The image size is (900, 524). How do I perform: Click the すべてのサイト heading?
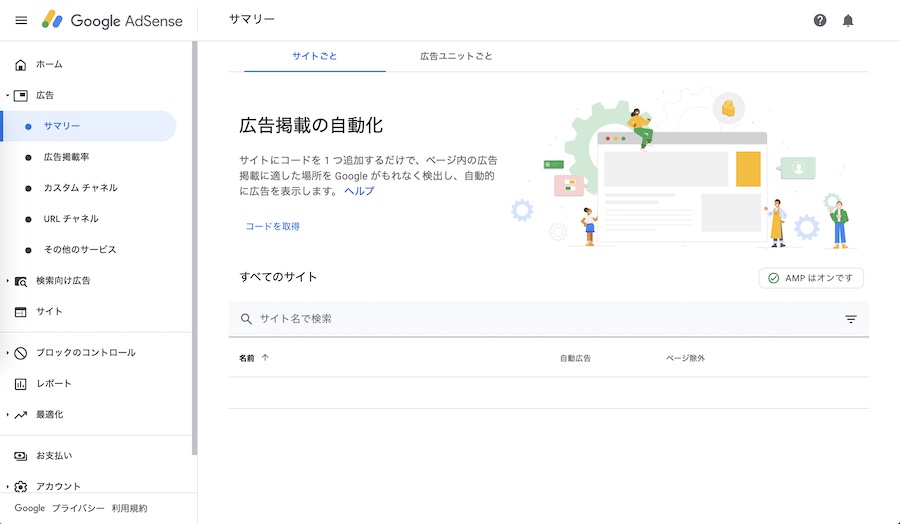click(x=278, y=277)
